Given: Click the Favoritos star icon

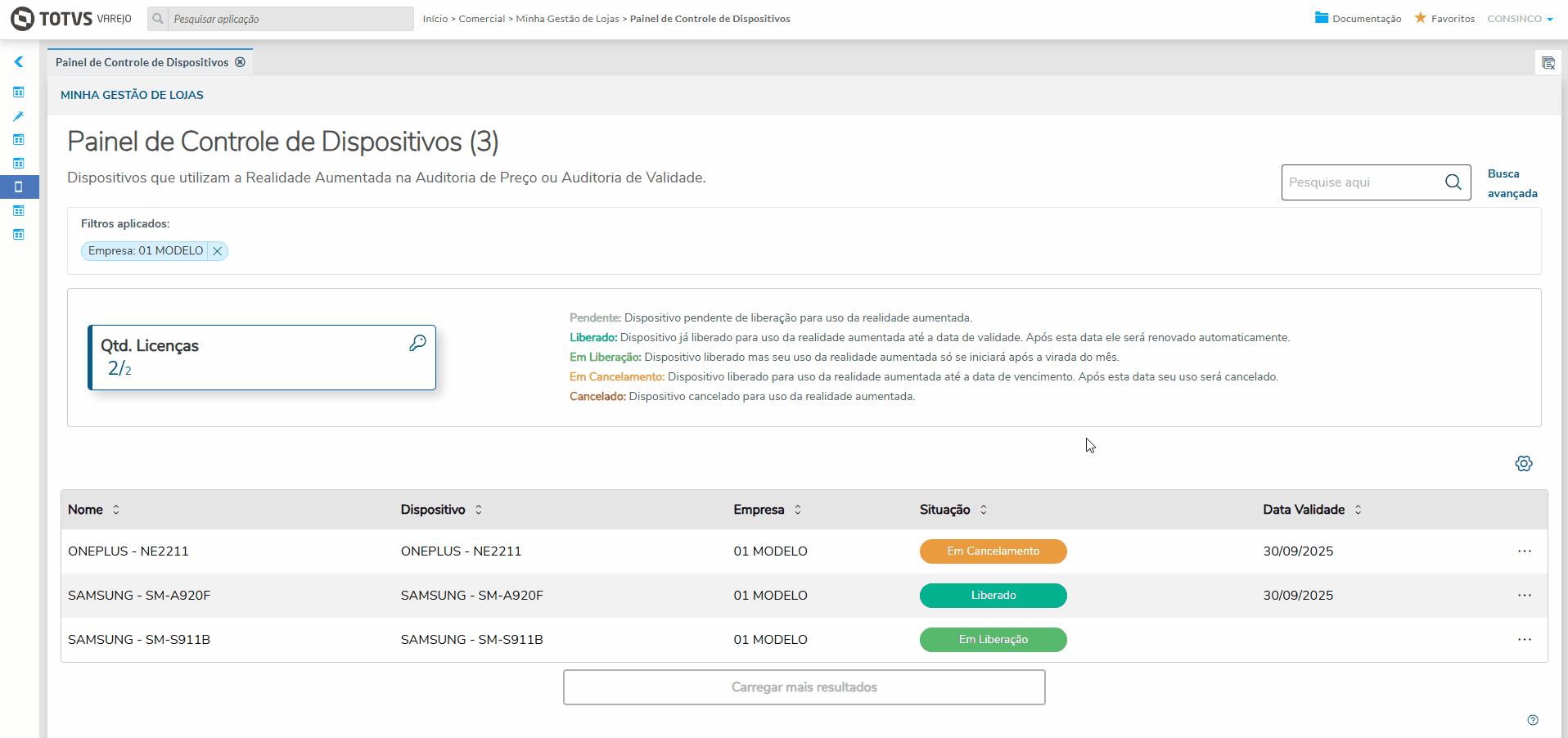Looking at the screenshot, I should click(1421, 18).
